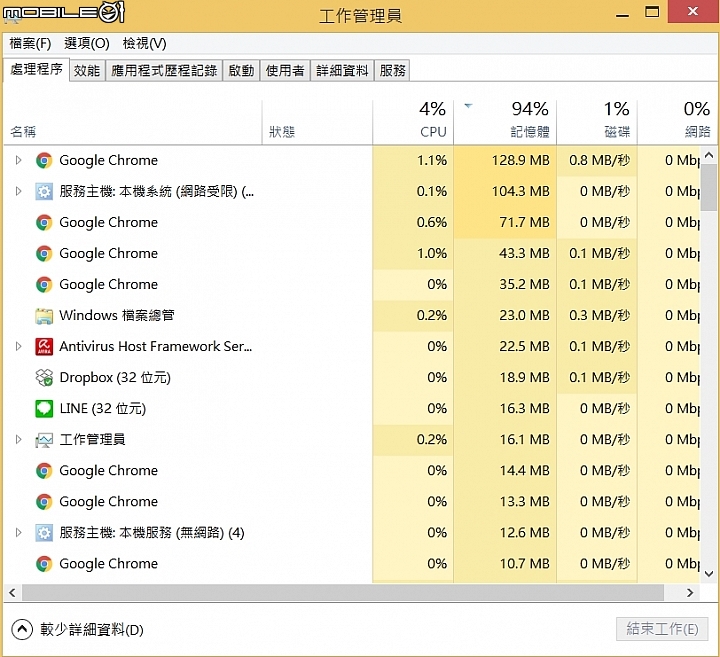
Task: Select the 1.1% CPU cell
Action: [x=413, y=160]
